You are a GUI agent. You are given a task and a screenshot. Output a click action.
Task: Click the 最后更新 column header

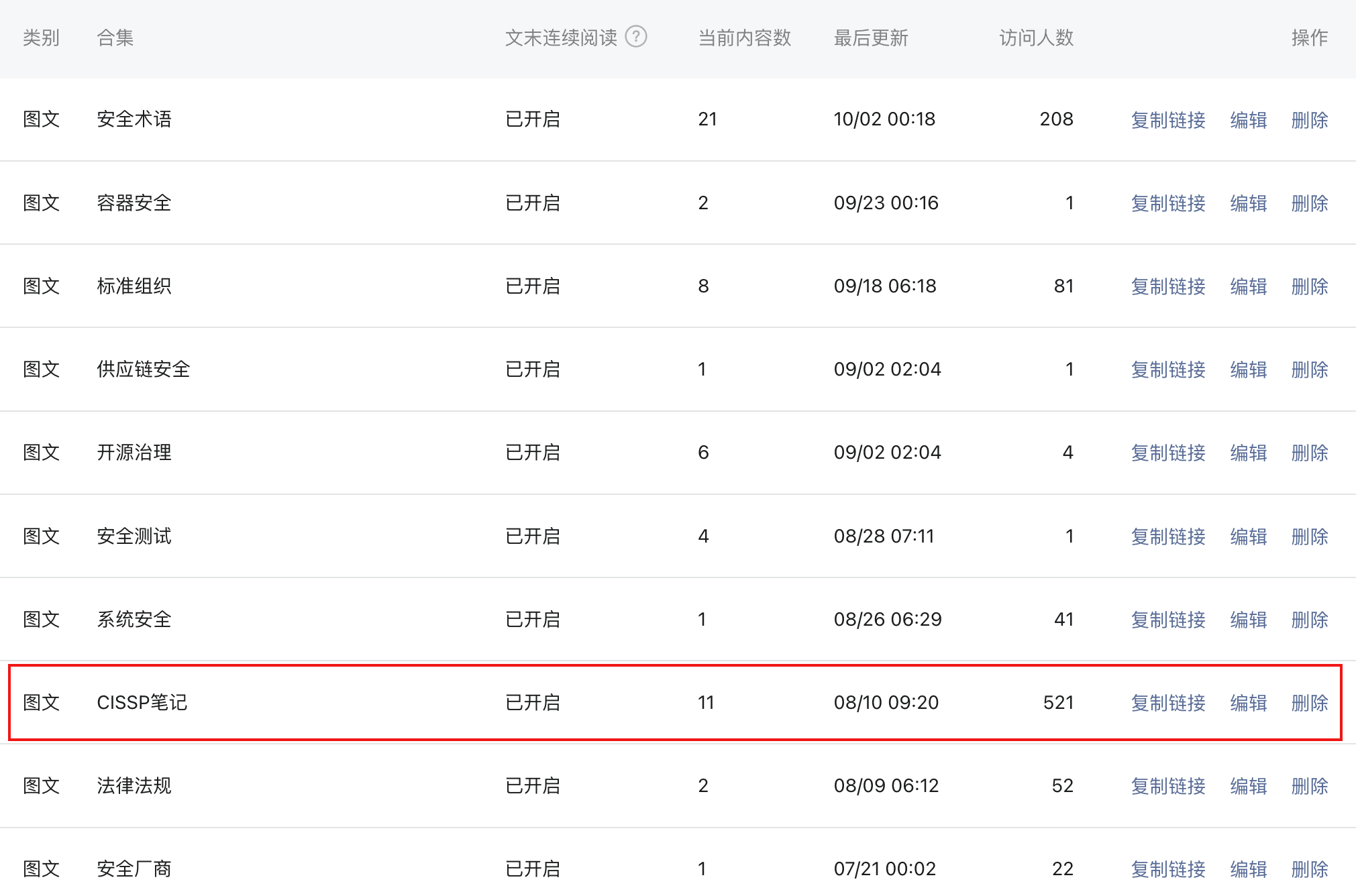point(870,38)
